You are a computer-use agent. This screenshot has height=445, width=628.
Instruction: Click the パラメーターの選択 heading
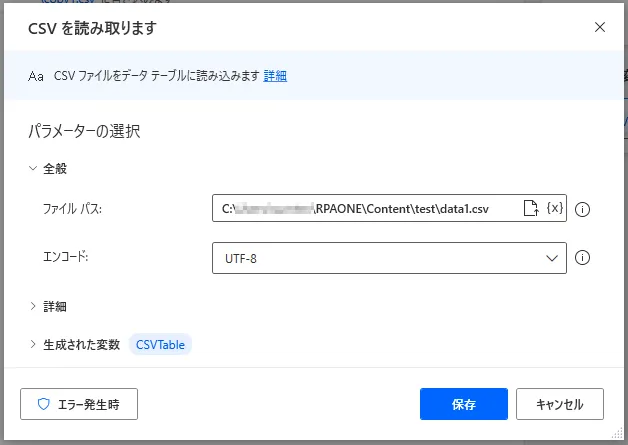click(89, 131)
